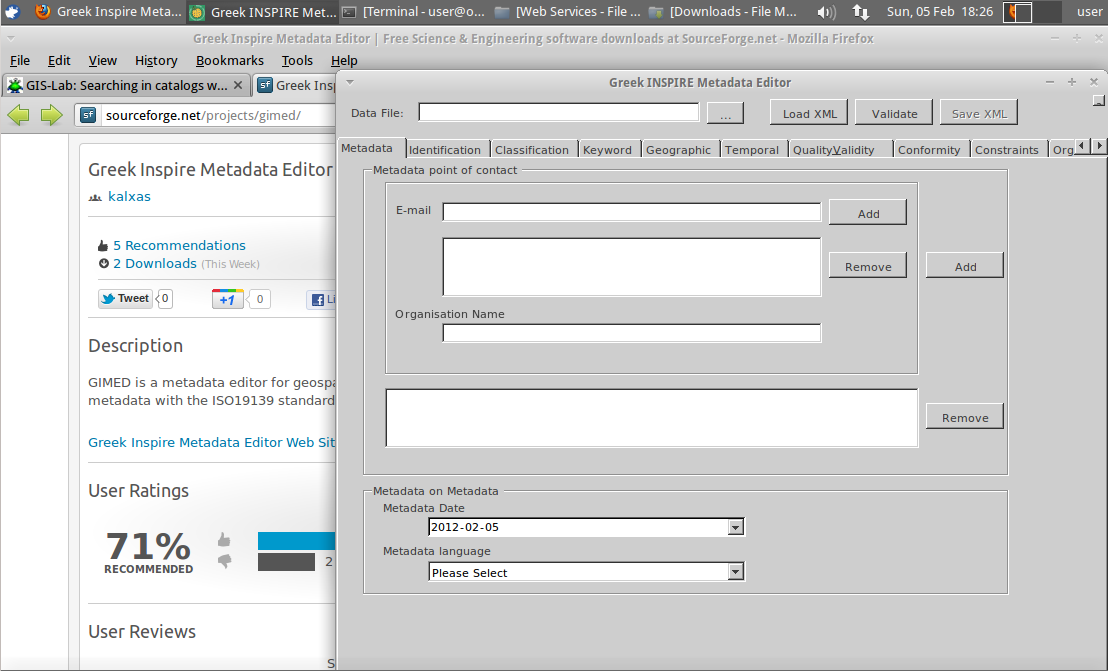
Task: Click the thumbs-up Recommendations icon
Action: [103, 246]
